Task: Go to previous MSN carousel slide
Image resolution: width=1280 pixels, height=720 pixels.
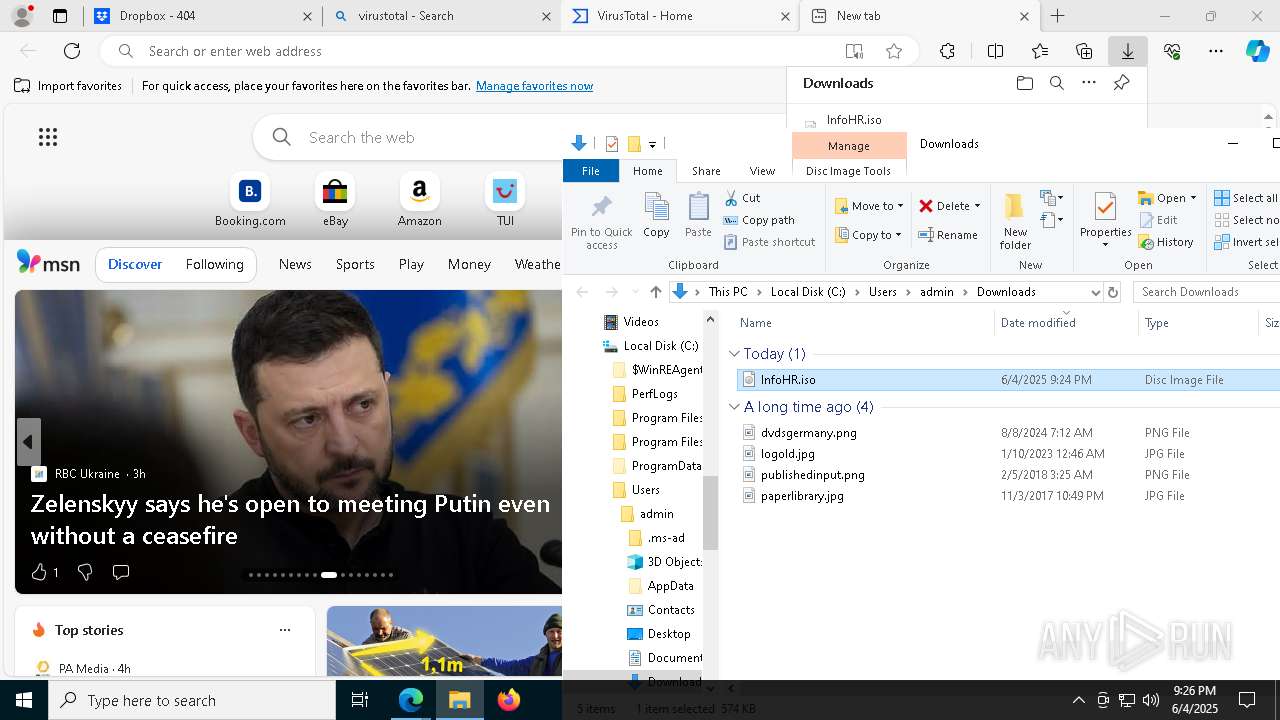Action: (28, 442)
